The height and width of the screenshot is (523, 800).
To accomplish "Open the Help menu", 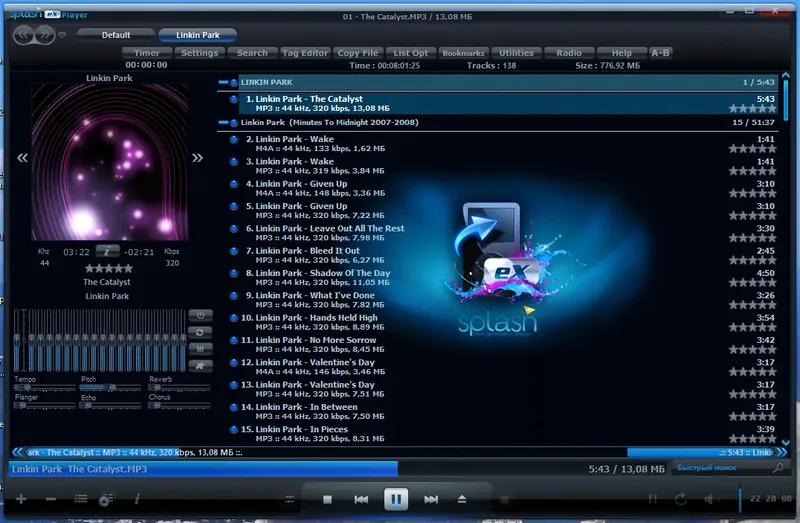I will click(621, 53).
